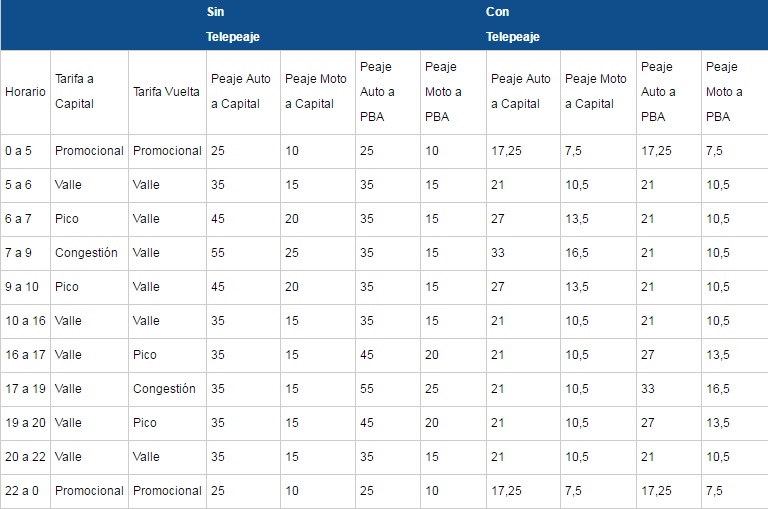Select 'Congestión' in the 17 a 19 row

tap(164, 389)
